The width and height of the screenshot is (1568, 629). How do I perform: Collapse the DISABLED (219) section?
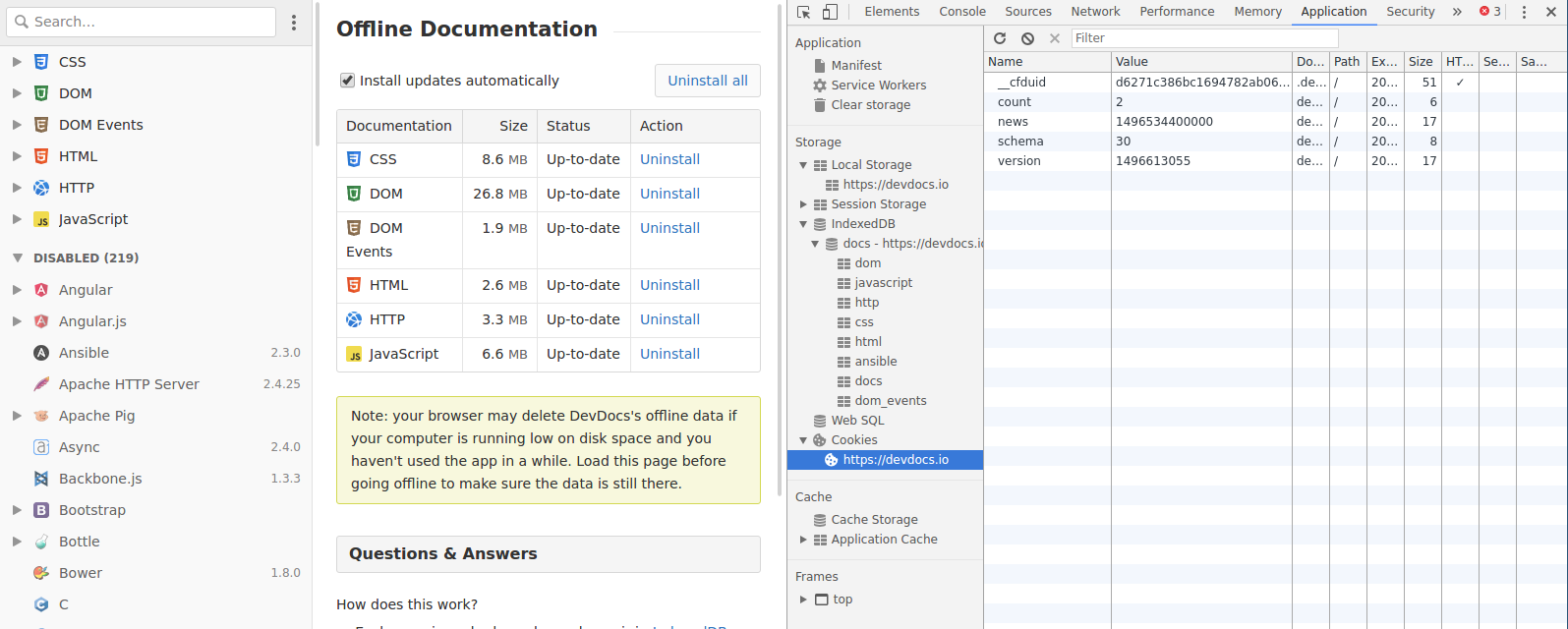click(17, 258)
